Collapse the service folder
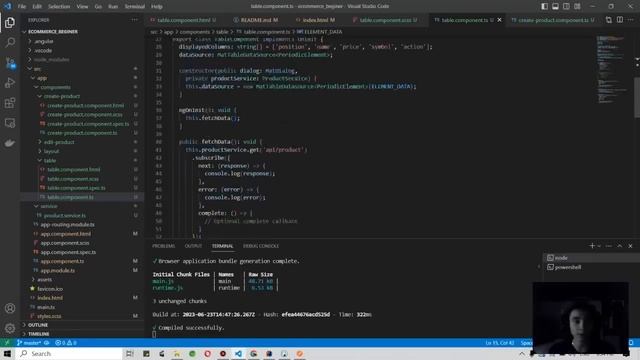 click(82, 206)
